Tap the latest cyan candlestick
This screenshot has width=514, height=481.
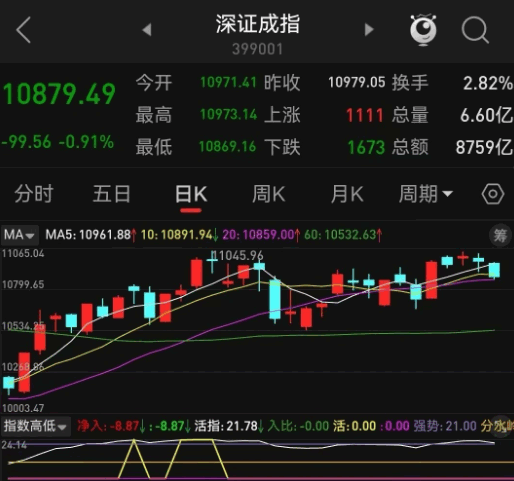tap(494, 270)
